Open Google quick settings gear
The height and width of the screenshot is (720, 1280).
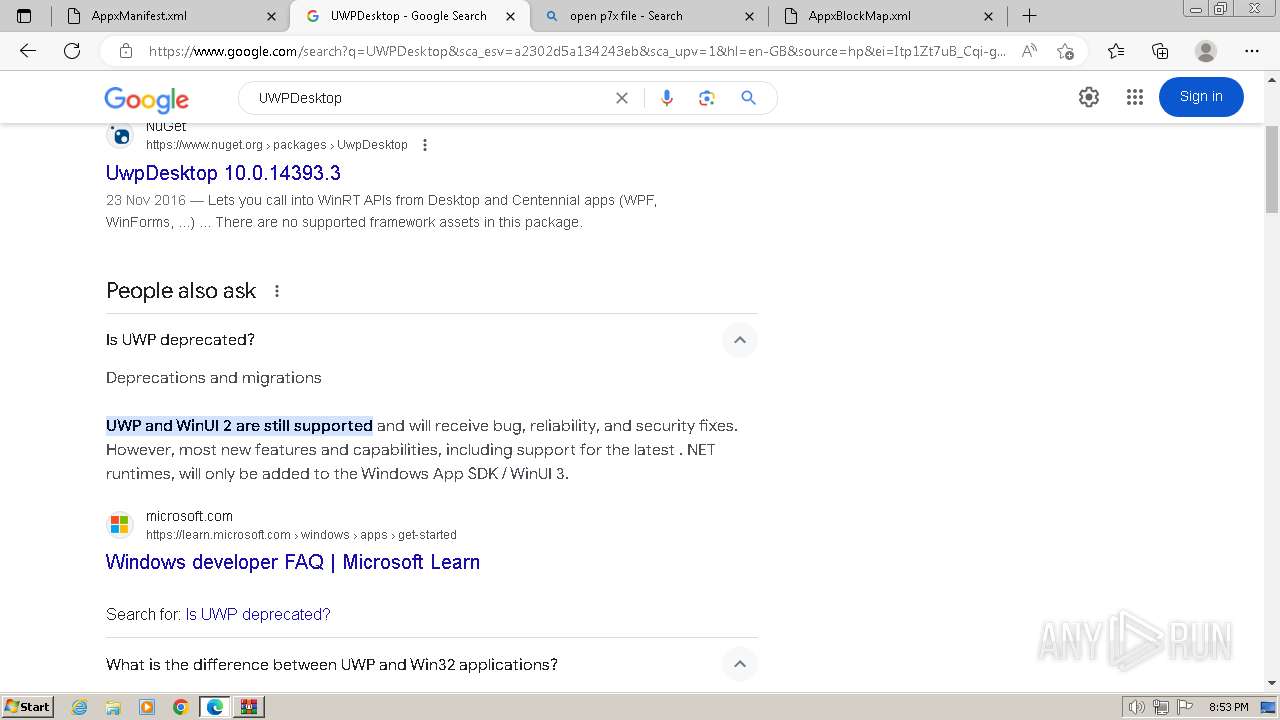[1089, 97]
